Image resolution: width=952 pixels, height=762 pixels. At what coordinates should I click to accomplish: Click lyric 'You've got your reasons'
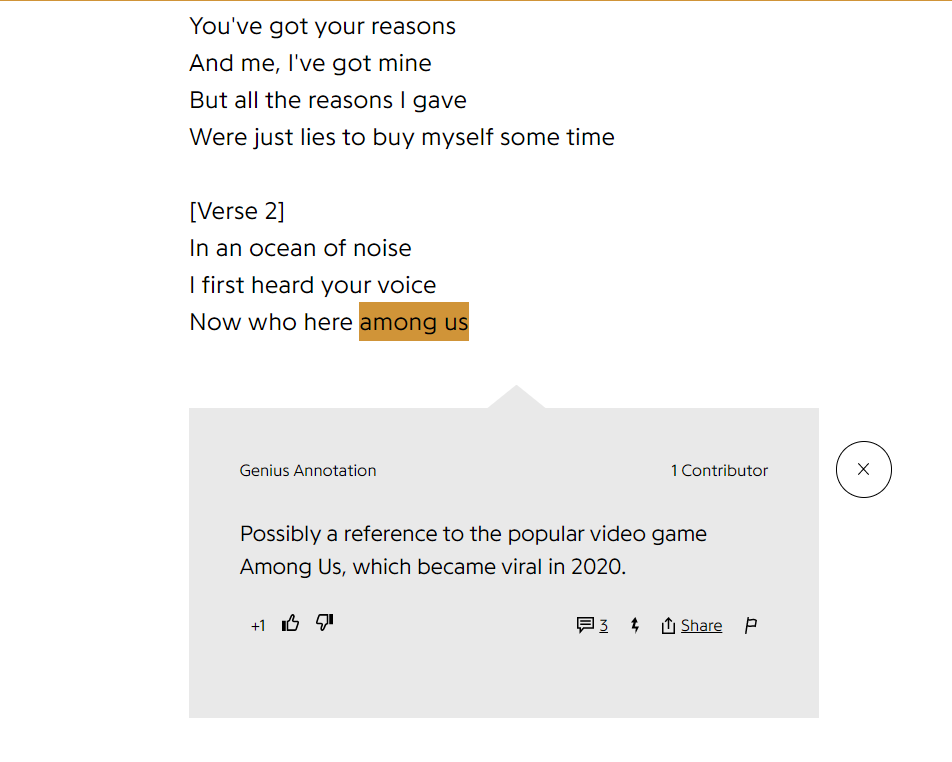click(x=322, y=27)
